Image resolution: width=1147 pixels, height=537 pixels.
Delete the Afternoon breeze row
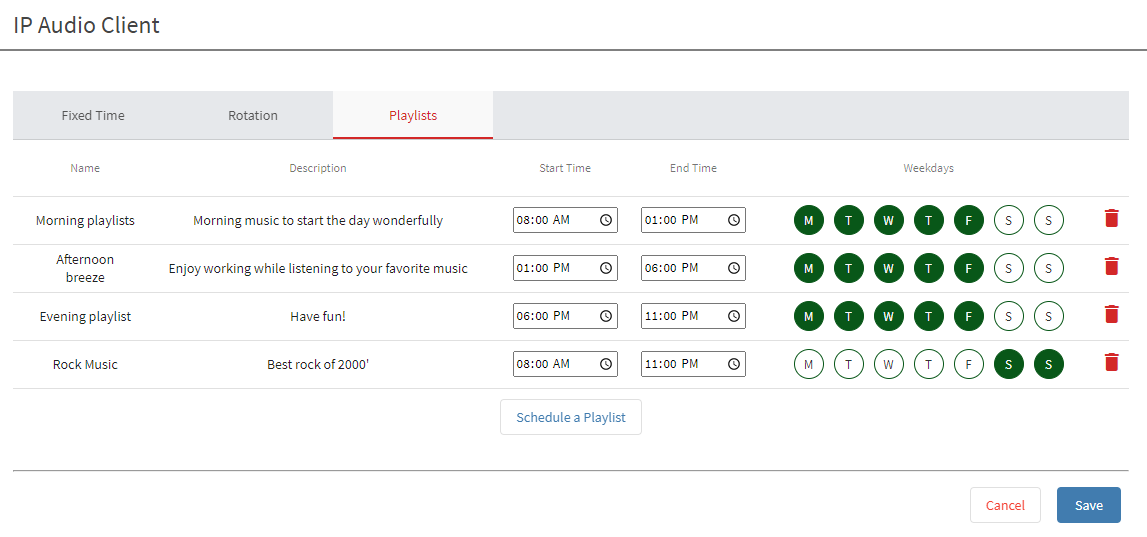1111,267
